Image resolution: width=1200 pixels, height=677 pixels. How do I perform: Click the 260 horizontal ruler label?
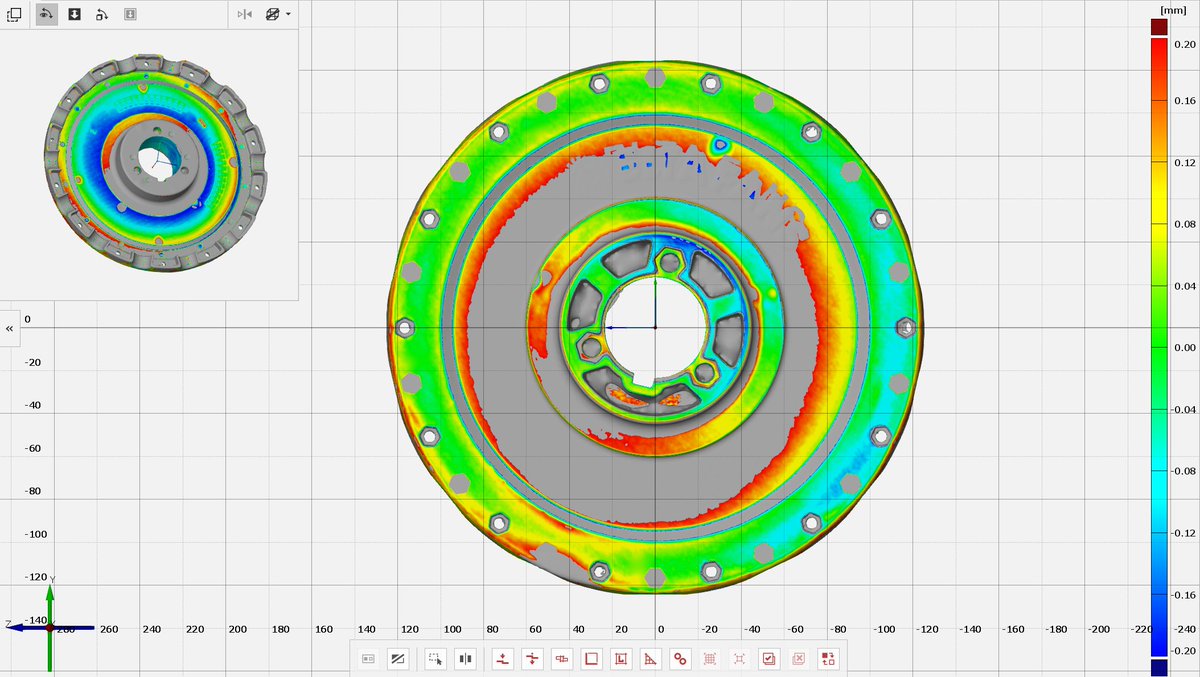(109, 629)
